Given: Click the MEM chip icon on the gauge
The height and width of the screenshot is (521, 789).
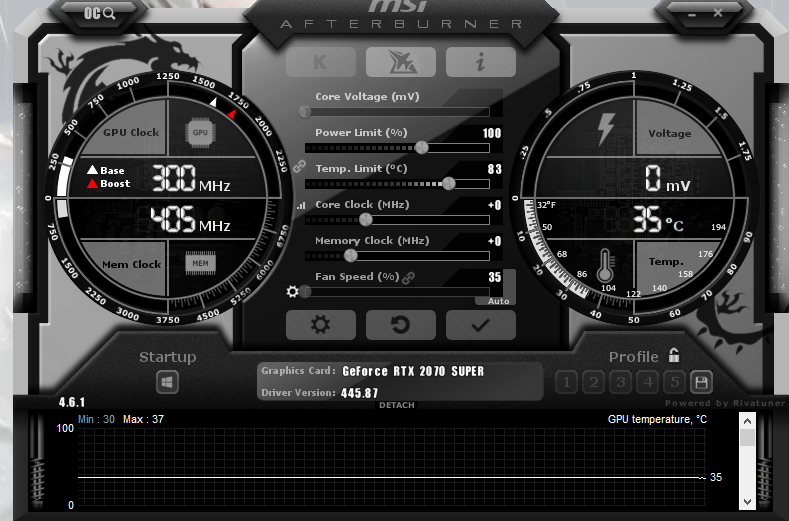Looking at the screenshot, I should [200, 263].
